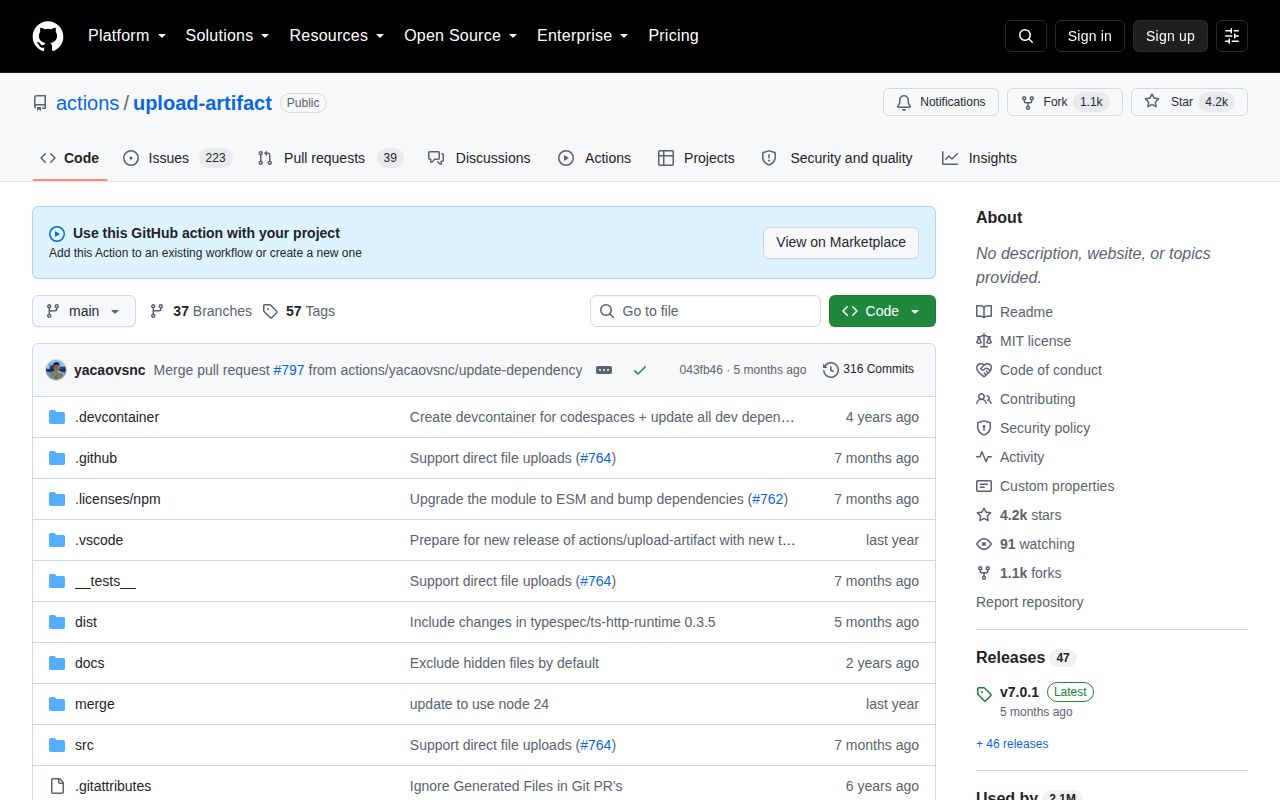Go to Pricing page

coord(673,36)
